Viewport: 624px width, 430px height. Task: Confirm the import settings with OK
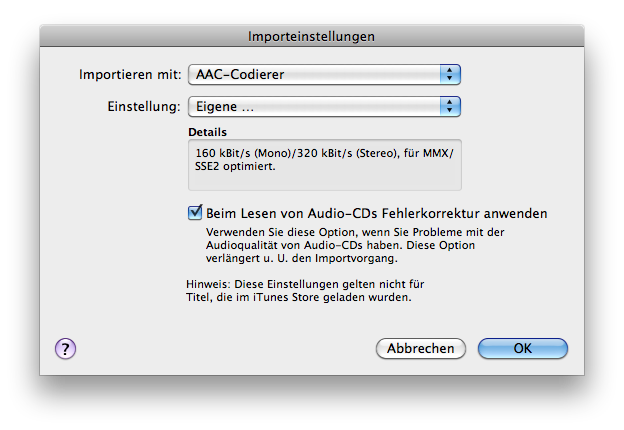[x=523, y=348]
